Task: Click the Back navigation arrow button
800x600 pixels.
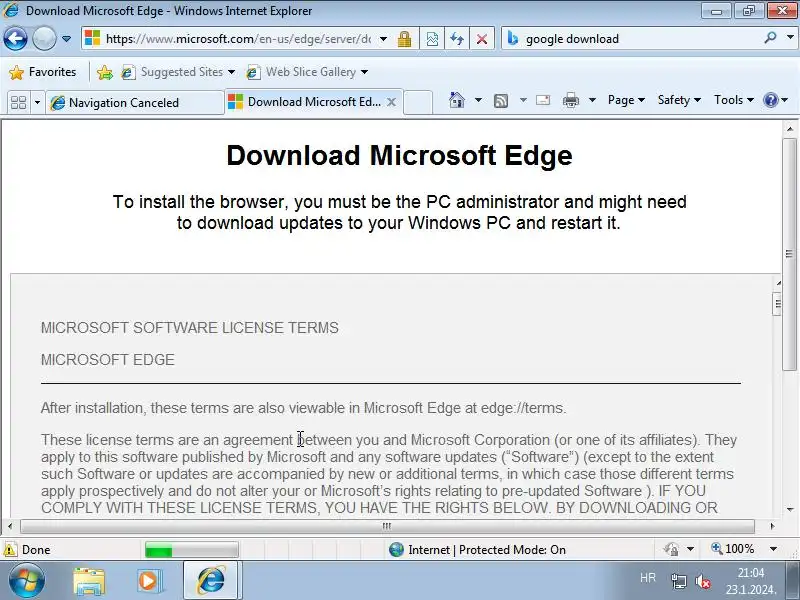Action: [15, 39]
